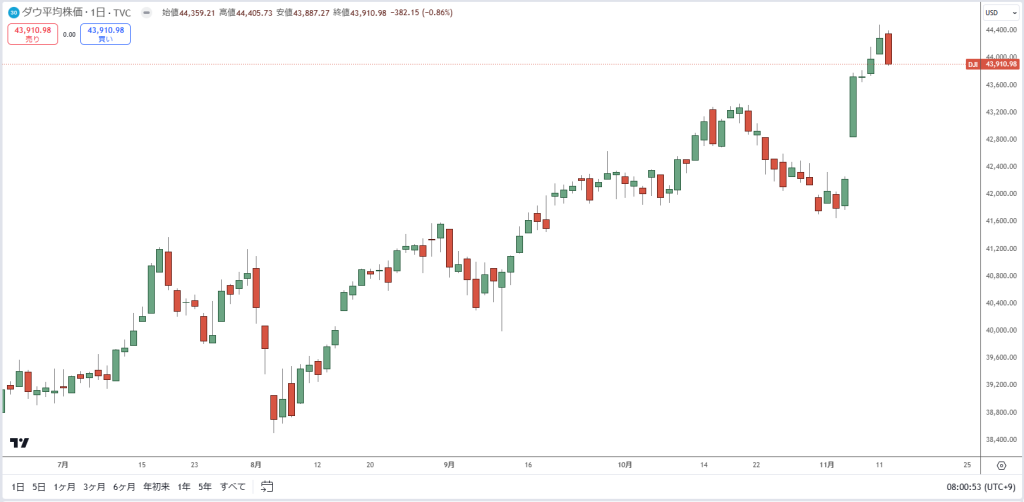1024x502 pixels.
Task: Collapse the legend with the minus button
Action: click(146, 12)
